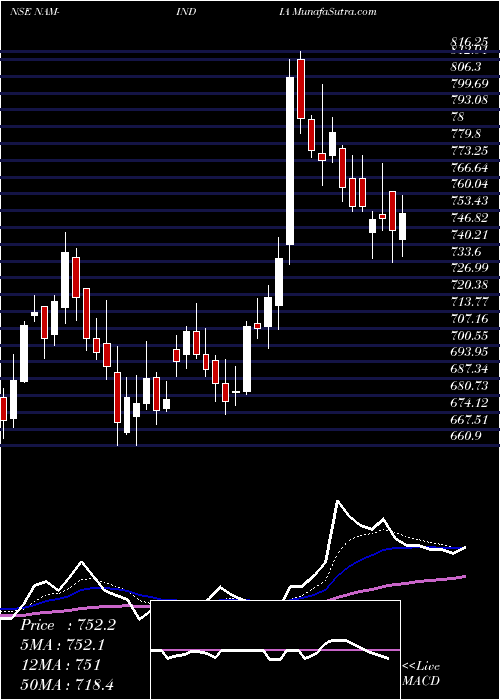Click the 733.6 price axis label
Screen dimensions: 500x700
click(x=467, y=252)
